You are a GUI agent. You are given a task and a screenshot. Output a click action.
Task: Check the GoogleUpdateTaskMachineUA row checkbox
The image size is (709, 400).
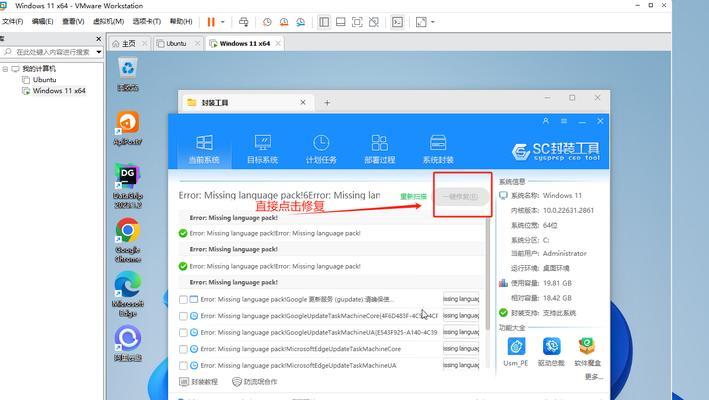183,333
